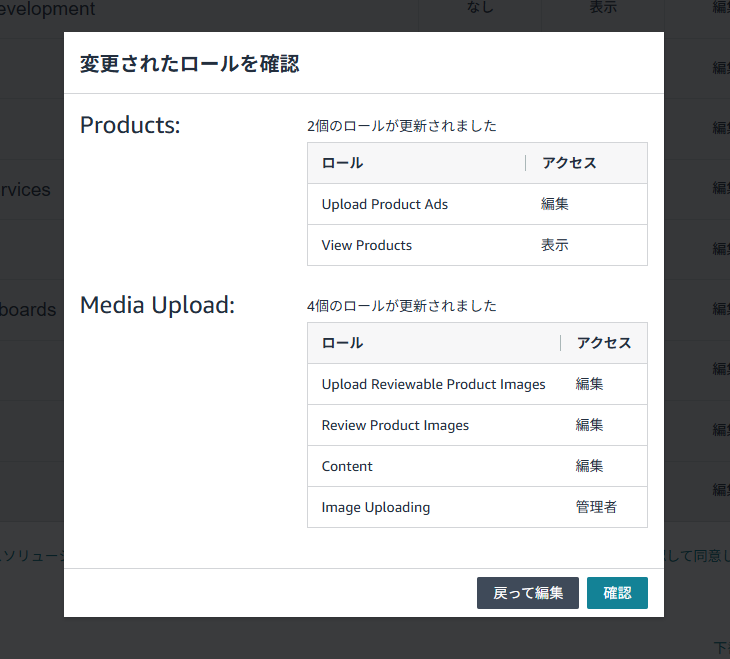The image size is (730, 659).
Task: Click the Review Product Images role
Action: 395,425
